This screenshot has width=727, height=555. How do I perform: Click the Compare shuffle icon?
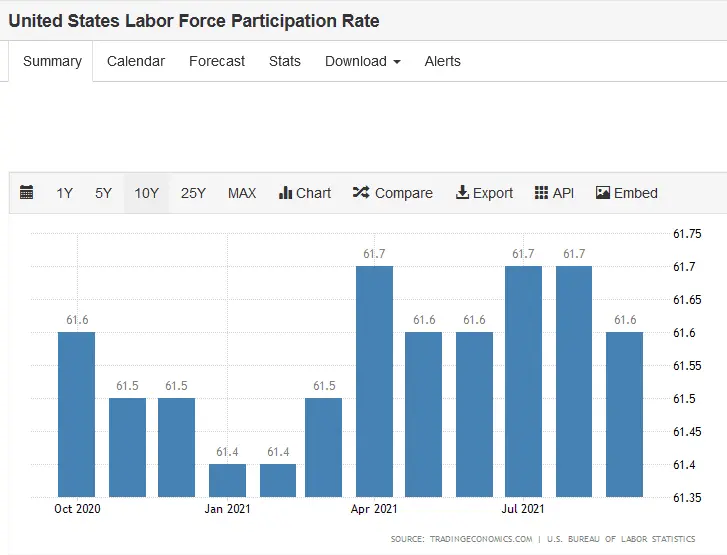click(x=361, y=193)
